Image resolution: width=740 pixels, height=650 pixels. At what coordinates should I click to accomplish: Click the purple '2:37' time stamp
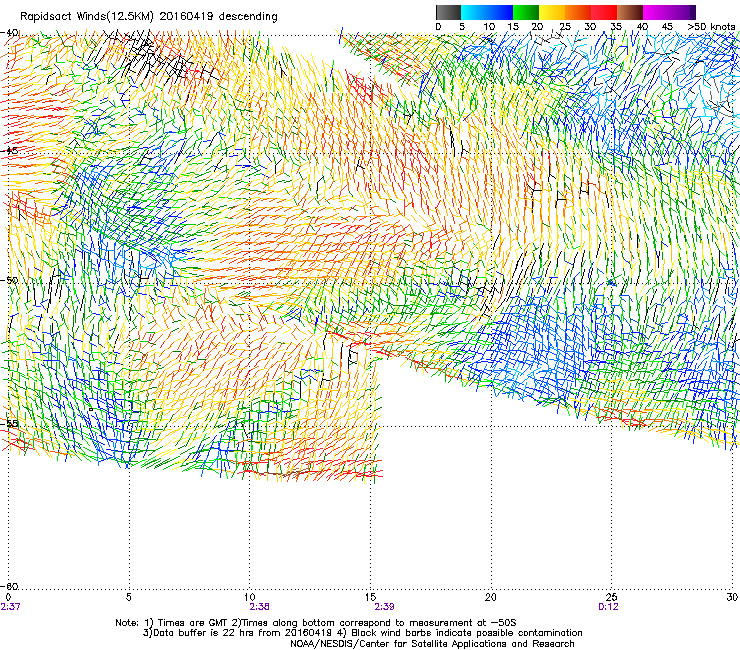point(11,607)
